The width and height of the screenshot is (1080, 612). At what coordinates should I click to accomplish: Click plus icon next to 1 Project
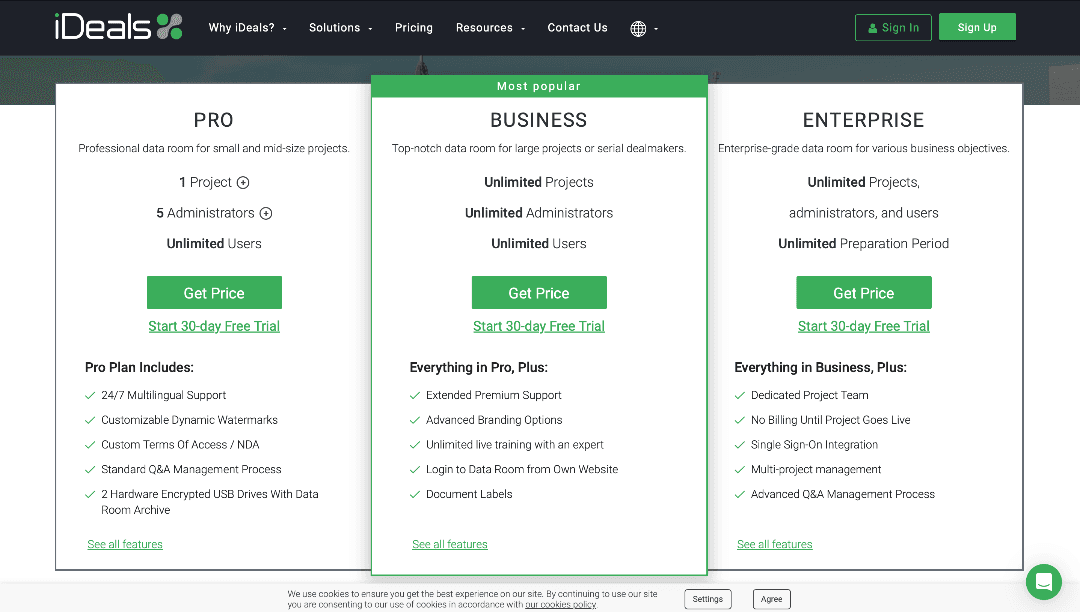pyautogui.click(x=243, y=183)
